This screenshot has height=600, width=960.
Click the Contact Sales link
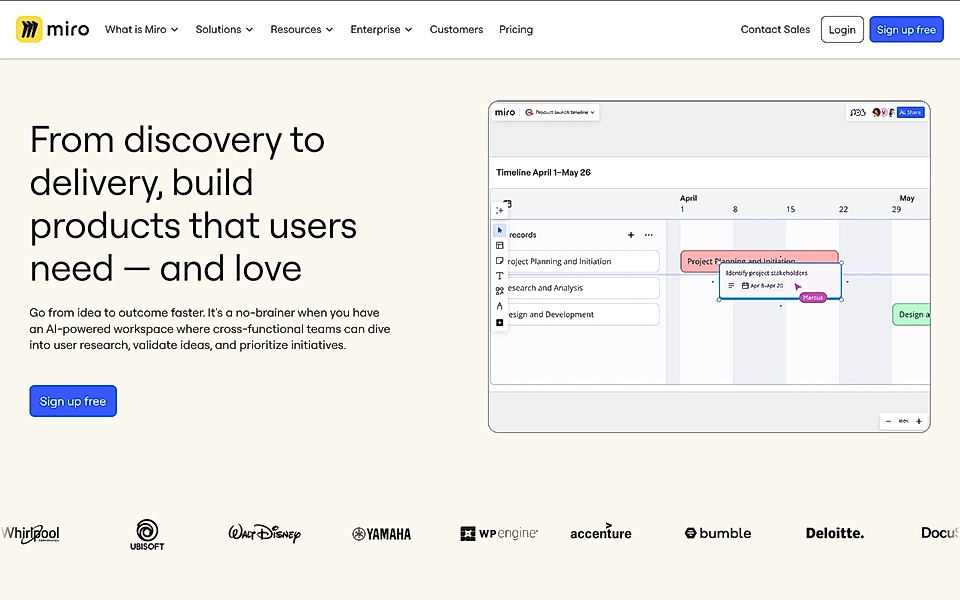(x=775, y=29)
